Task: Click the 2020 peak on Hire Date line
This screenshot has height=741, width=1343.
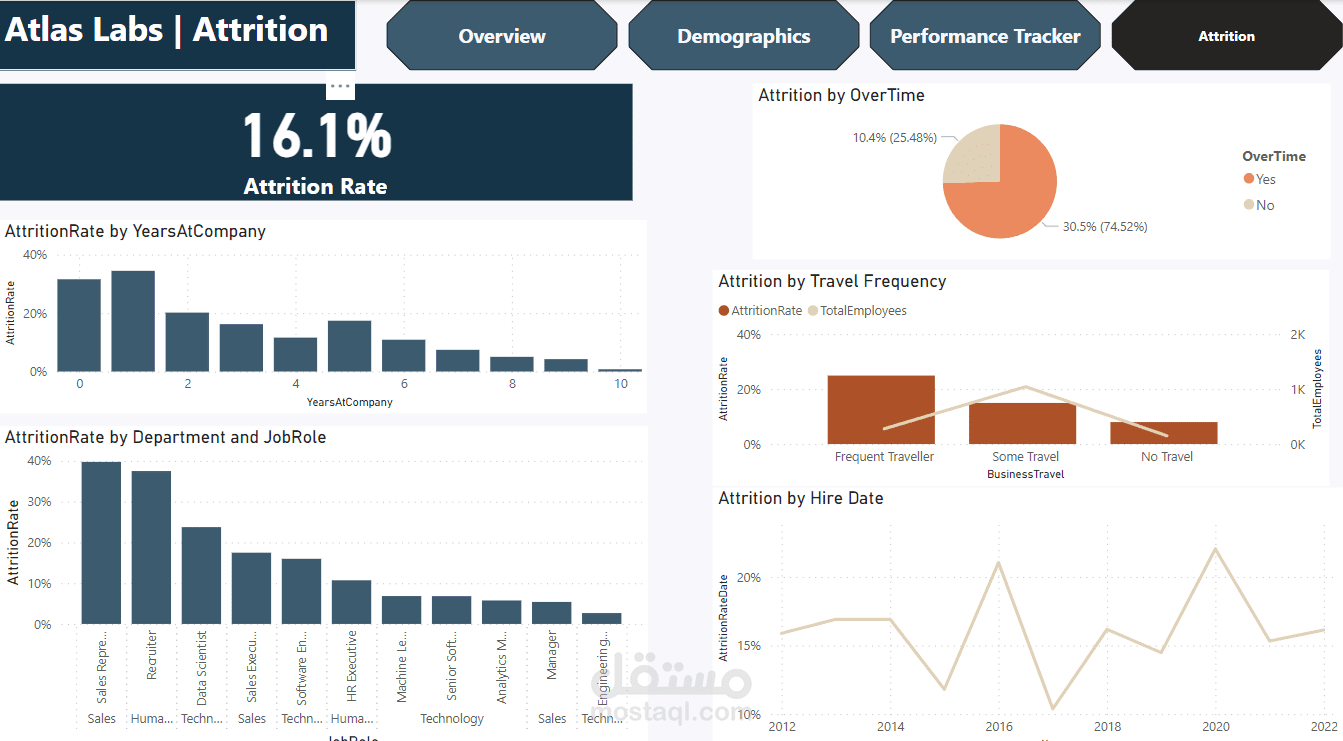Action: click(x=1215, y=548)
